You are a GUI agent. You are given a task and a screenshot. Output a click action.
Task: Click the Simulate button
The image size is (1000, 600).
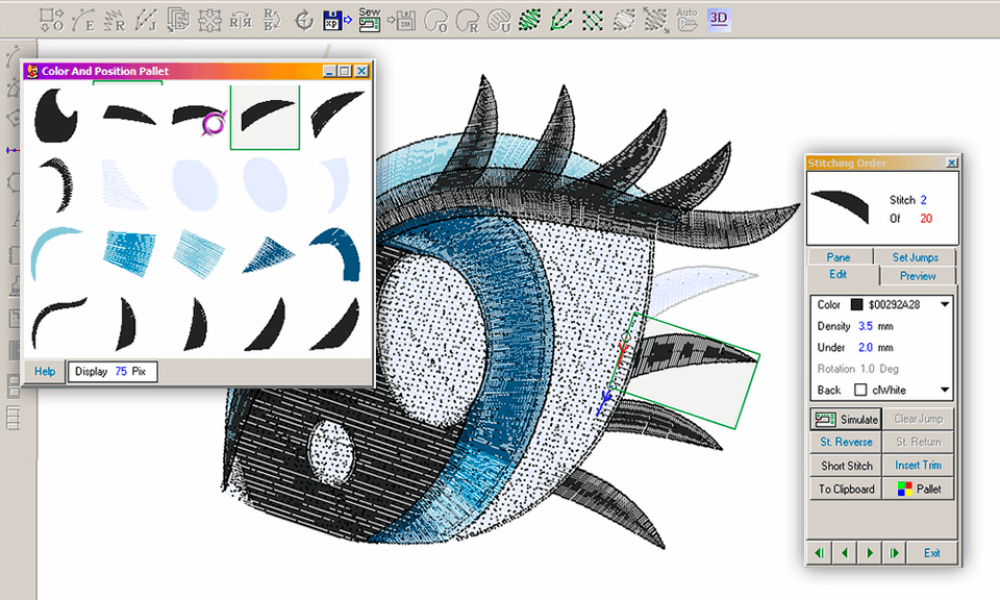click(x=846, y=419)
